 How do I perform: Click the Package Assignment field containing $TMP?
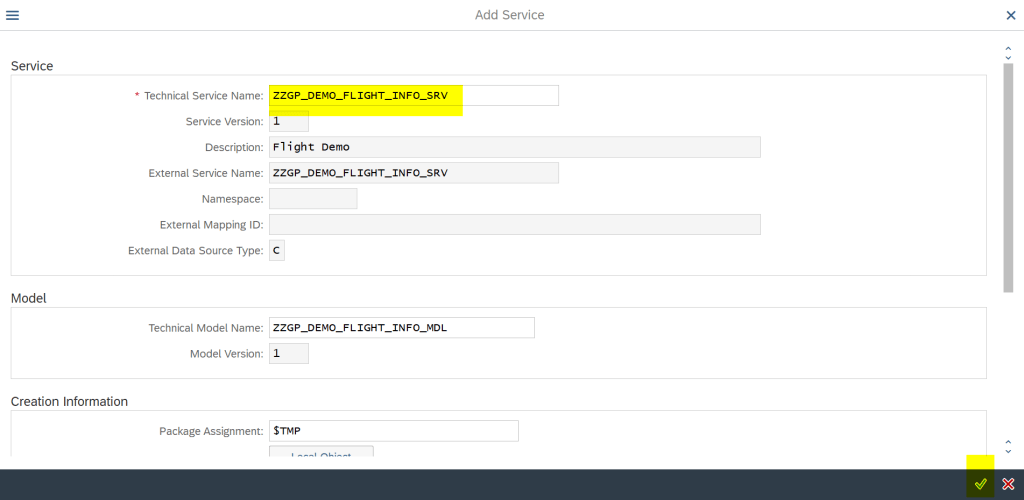393,431
